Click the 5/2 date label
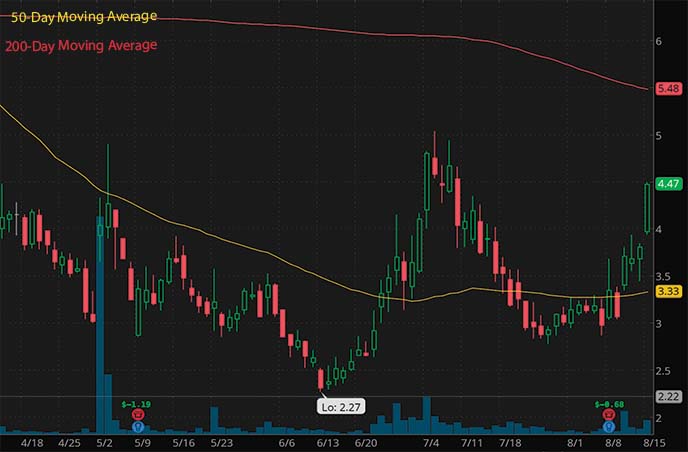The image size is (688, 452). tap(104, 442)
